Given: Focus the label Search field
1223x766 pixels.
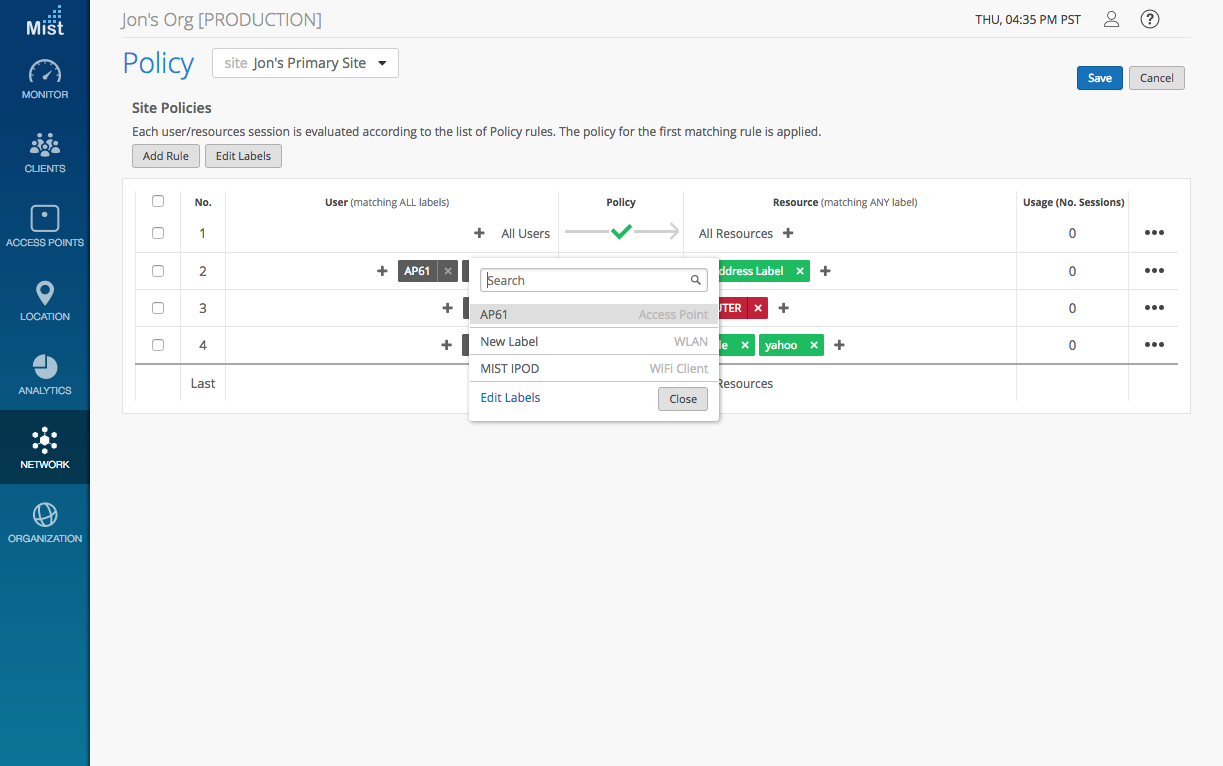Looking at the screenshot, I should pos(585,280).
